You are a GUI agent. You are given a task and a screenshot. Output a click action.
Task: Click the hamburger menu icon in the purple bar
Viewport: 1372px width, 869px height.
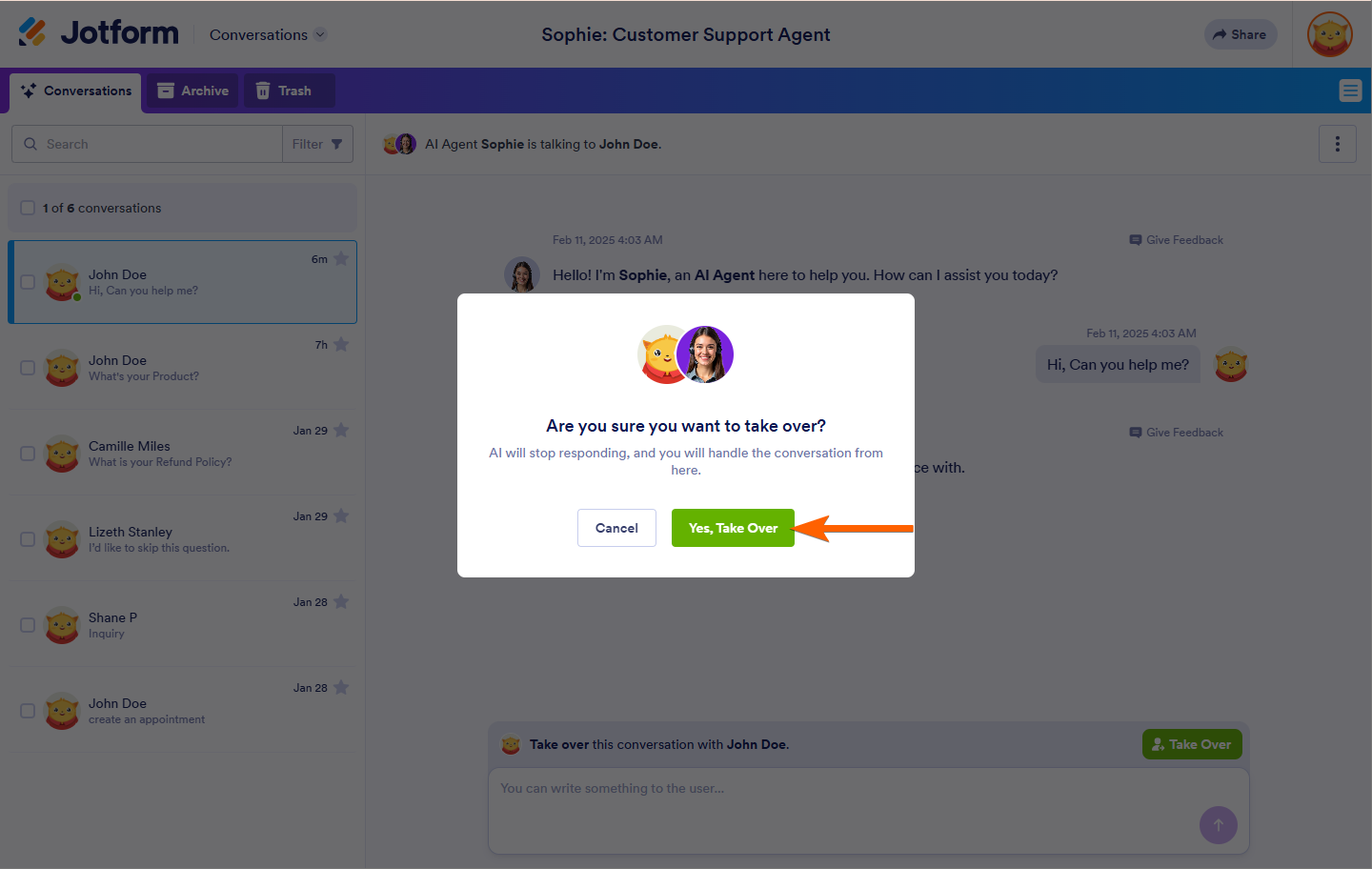point(1350,91)
